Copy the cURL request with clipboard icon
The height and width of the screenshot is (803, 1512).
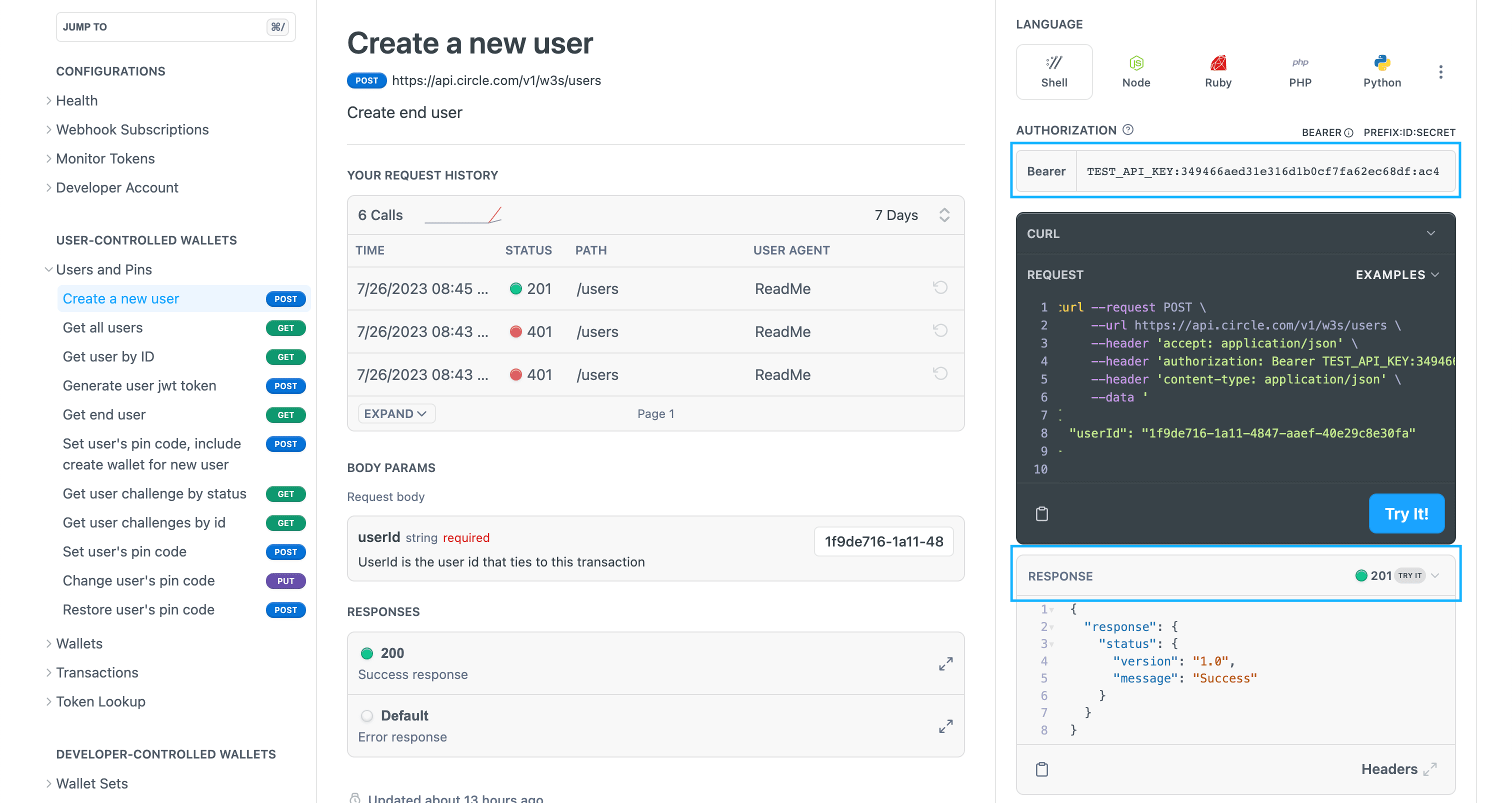tap(1042, 513)
